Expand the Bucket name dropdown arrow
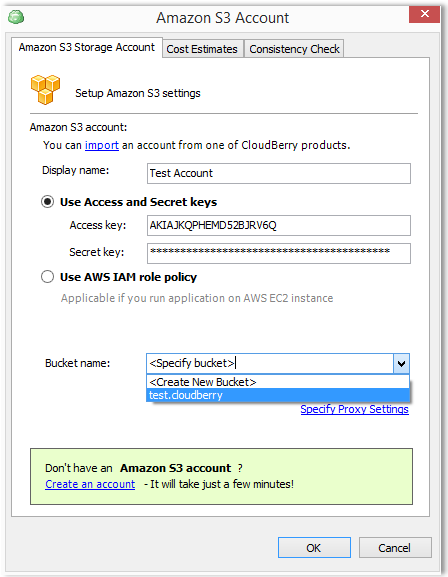448x577 pixels. (x=401, y=364)
